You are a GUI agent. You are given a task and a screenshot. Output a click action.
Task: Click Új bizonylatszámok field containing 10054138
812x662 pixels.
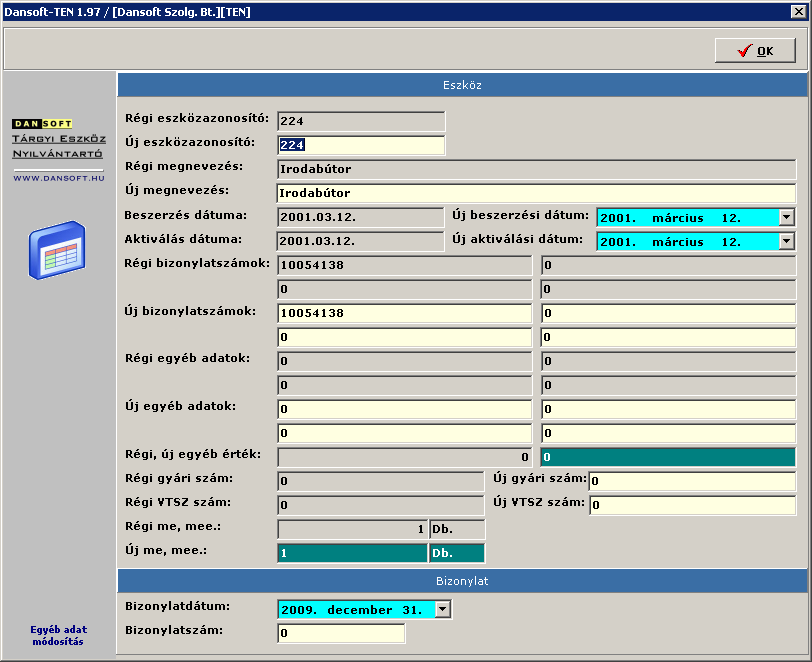pos(404,313)
